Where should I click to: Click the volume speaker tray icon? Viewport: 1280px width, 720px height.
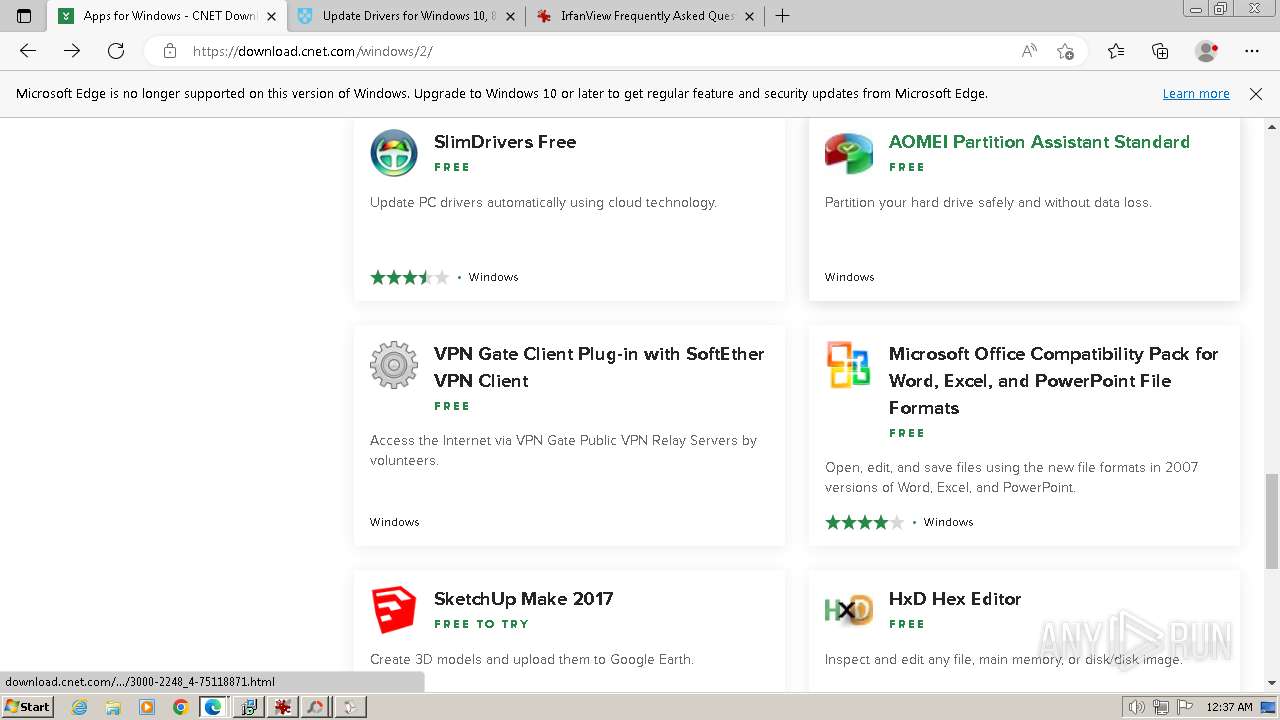[x=1136, y=707]
